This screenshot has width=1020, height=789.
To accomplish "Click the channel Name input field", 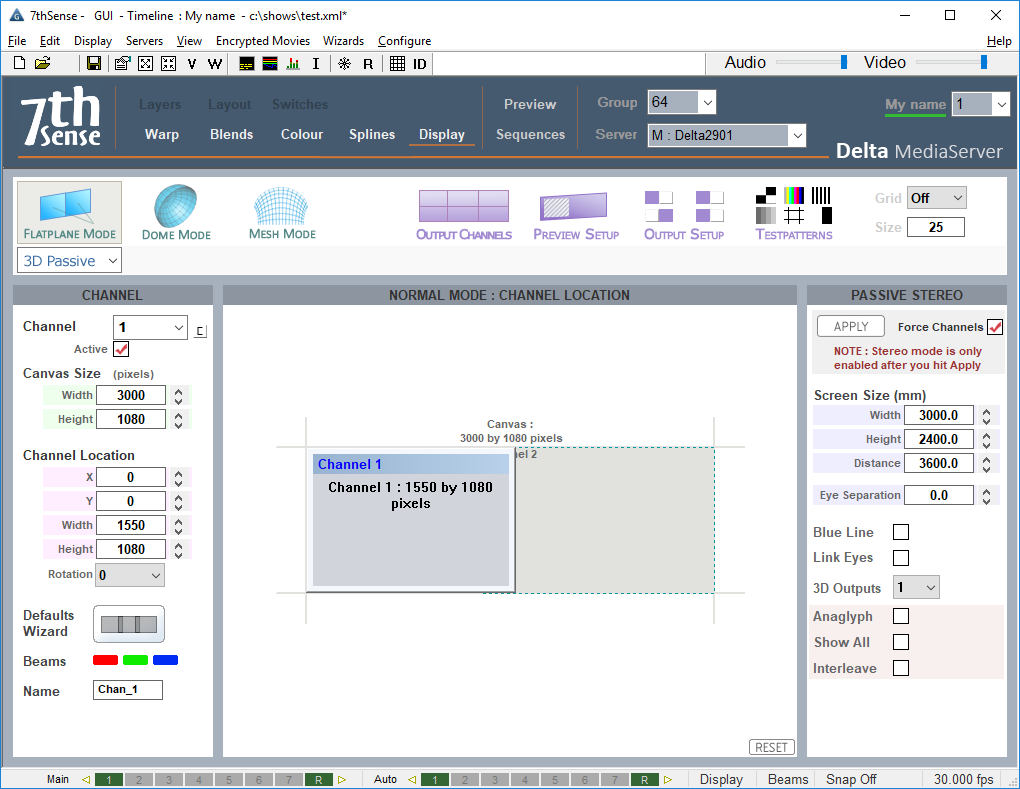I will pyautogui.click(x=128, y=689).
